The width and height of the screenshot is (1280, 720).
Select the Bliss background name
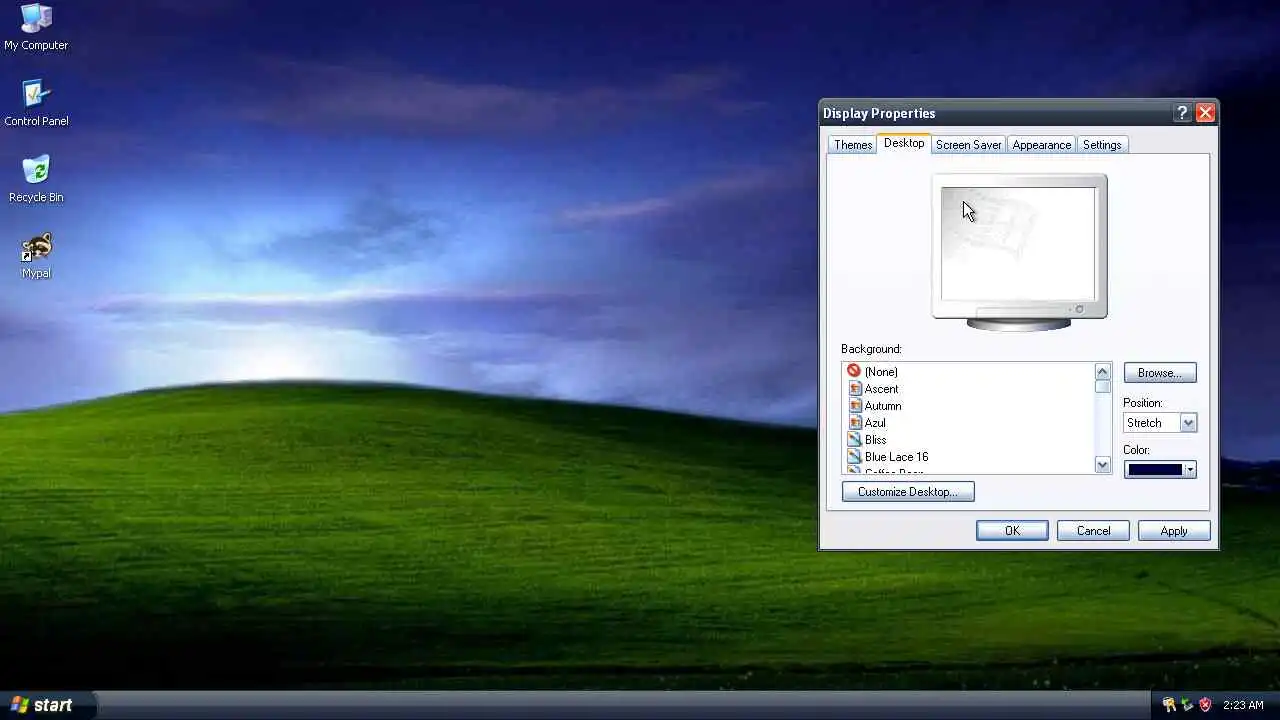pyautogui.click(x=876, y=440)
